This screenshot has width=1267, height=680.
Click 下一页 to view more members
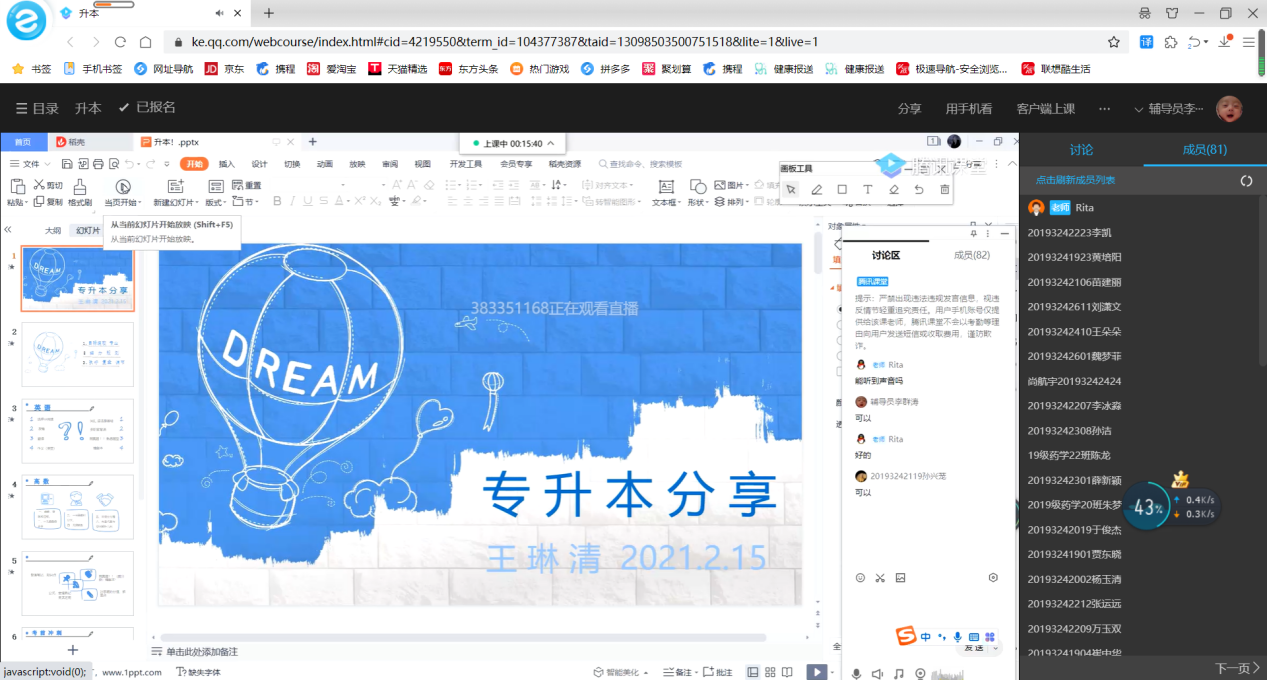point(1233,668)
